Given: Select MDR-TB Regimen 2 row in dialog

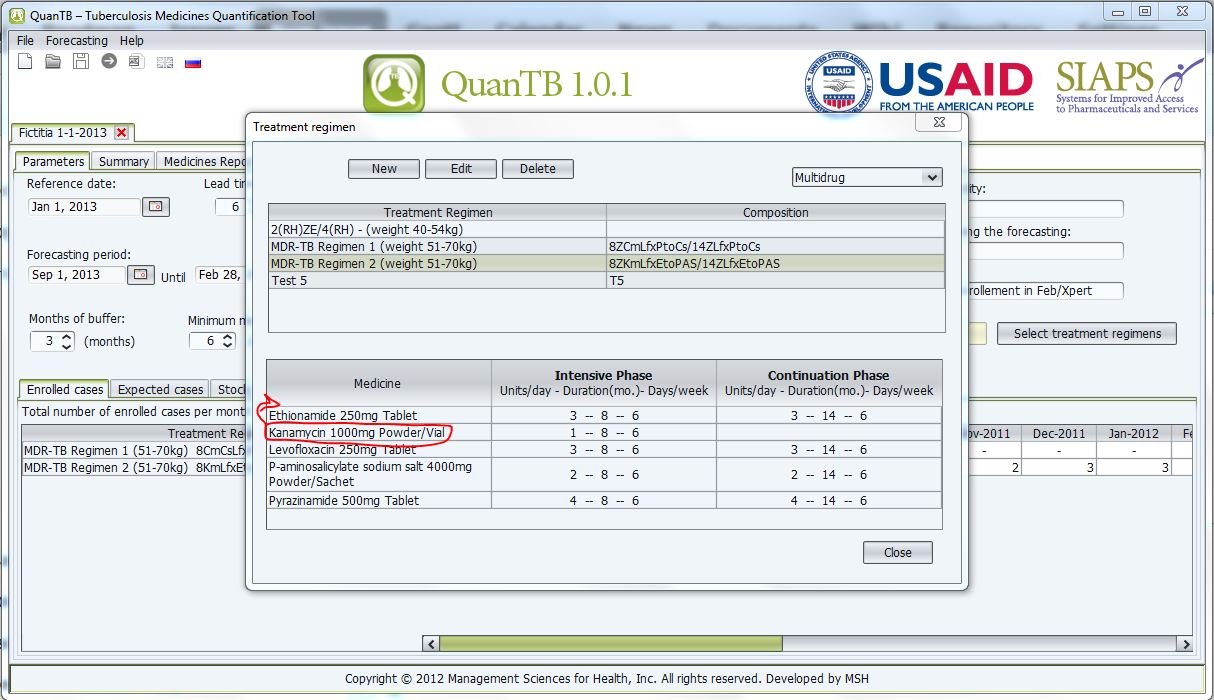Looking at the screenshot, I should [606, 263].
